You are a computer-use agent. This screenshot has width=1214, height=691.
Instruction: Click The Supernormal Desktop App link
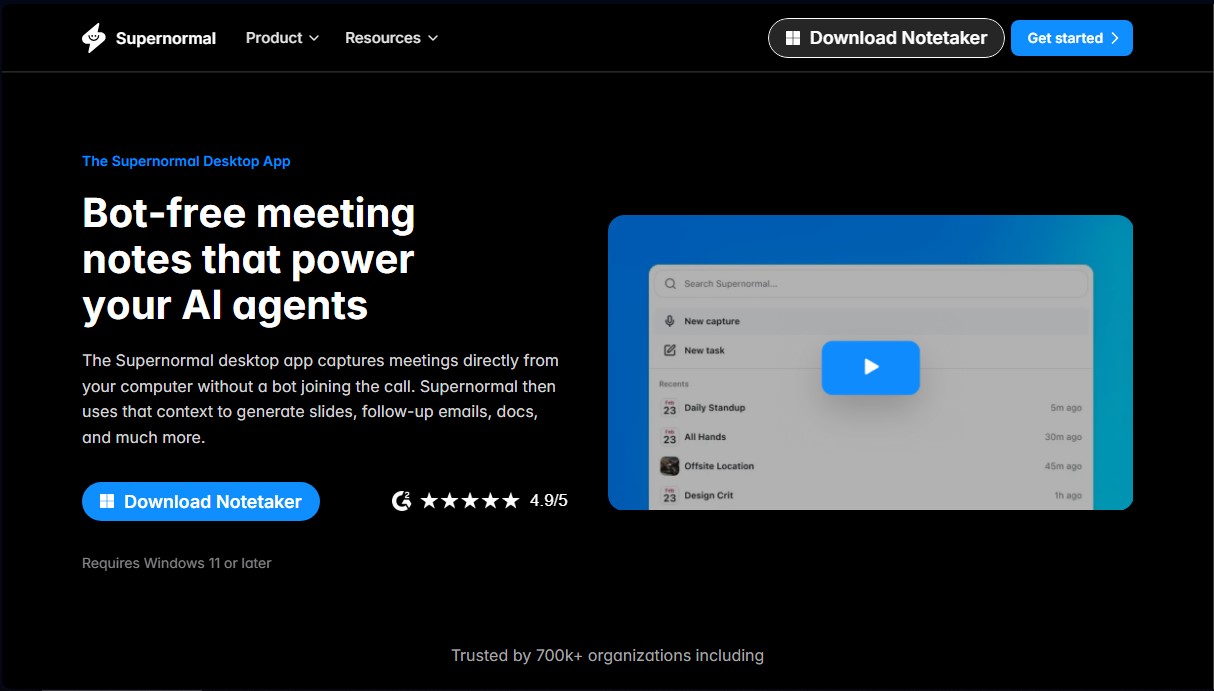186,161
